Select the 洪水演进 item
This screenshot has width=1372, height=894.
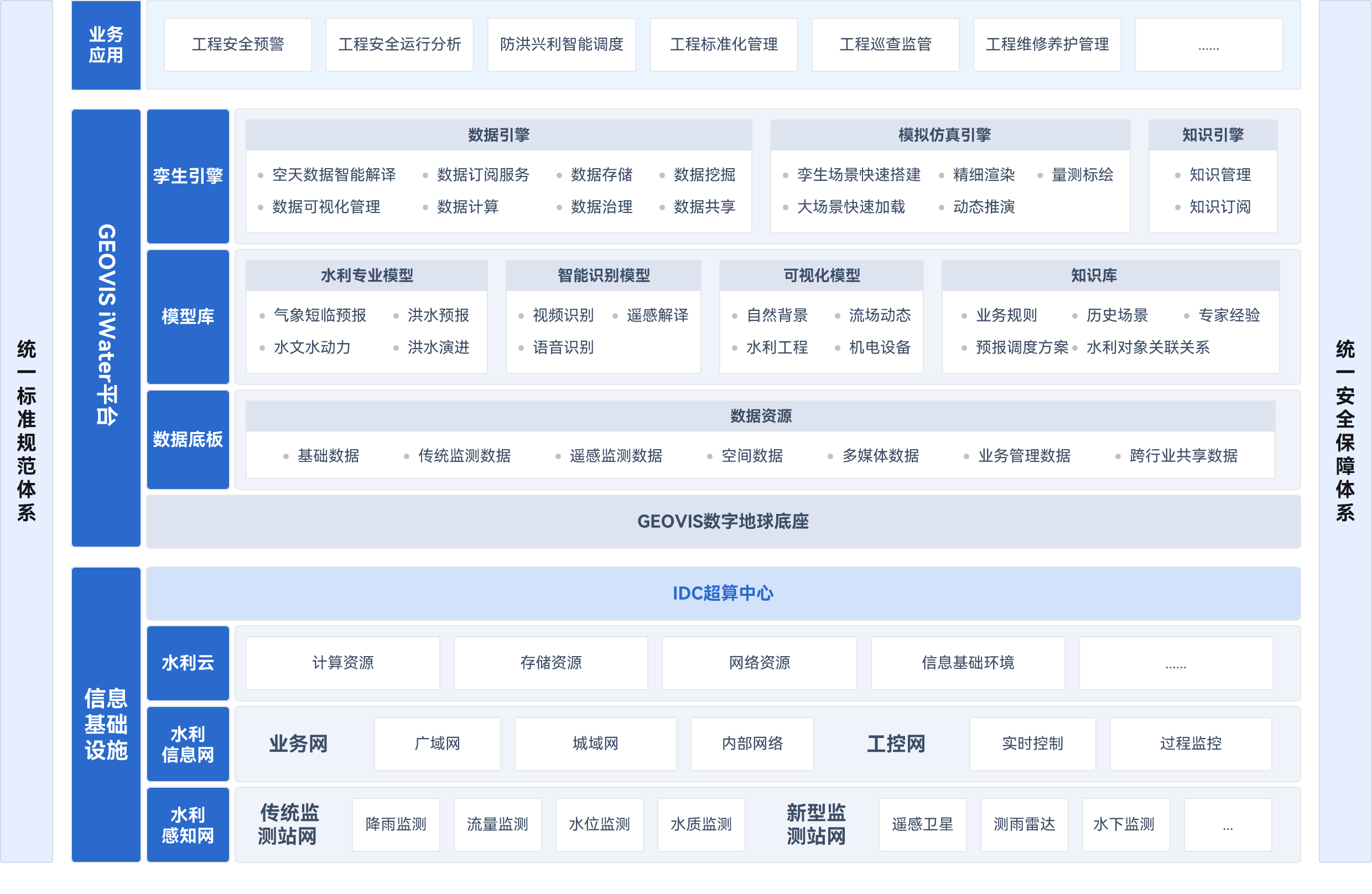(x=438, y=347)
